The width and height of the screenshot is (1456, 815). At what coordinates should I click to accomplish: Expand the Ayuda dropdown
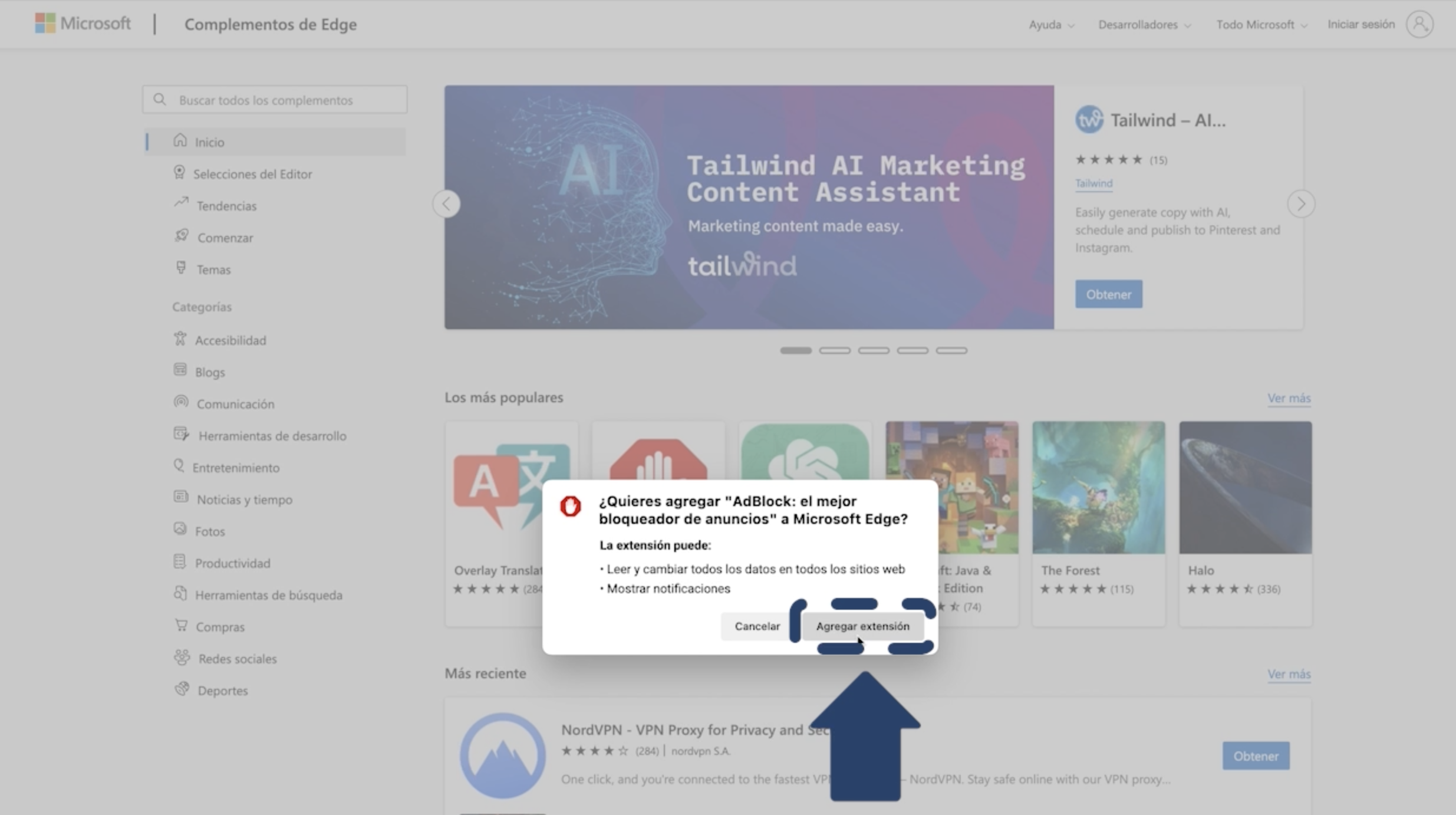[x=1051, y=25]
